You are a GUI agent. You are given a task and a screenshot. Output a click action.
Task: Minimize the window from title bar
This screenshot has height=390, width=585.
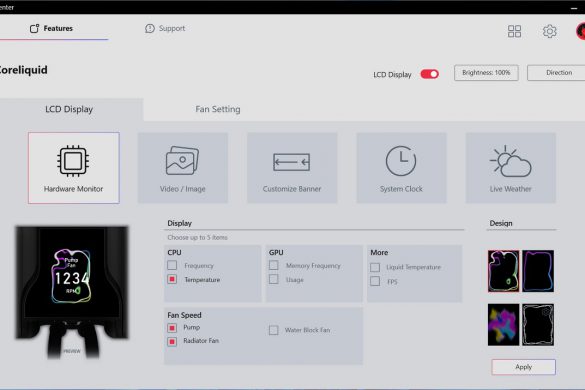574,7
